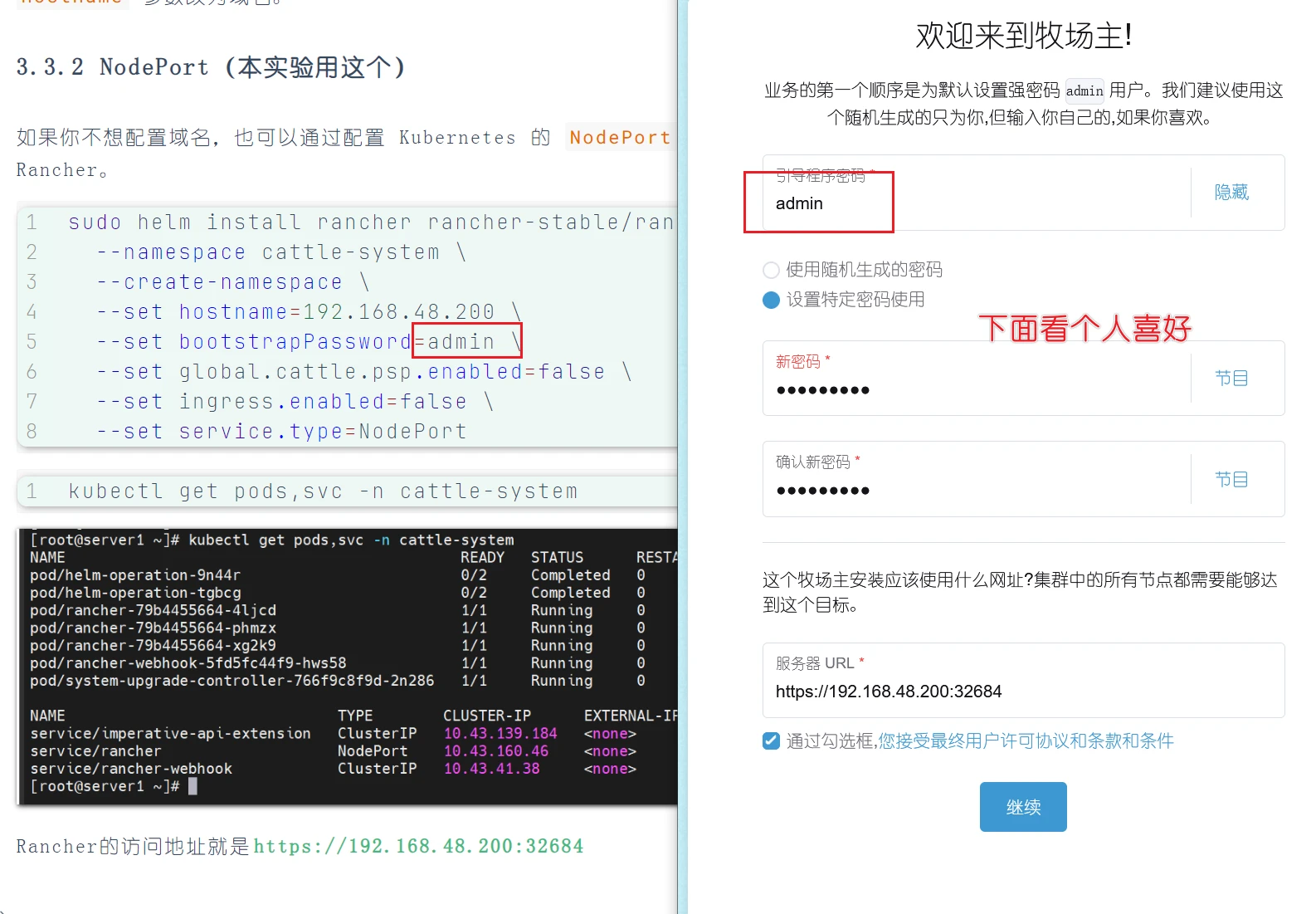Open the terminal output screenshot image
This screenshot has width=1316, height=914.
347,664
